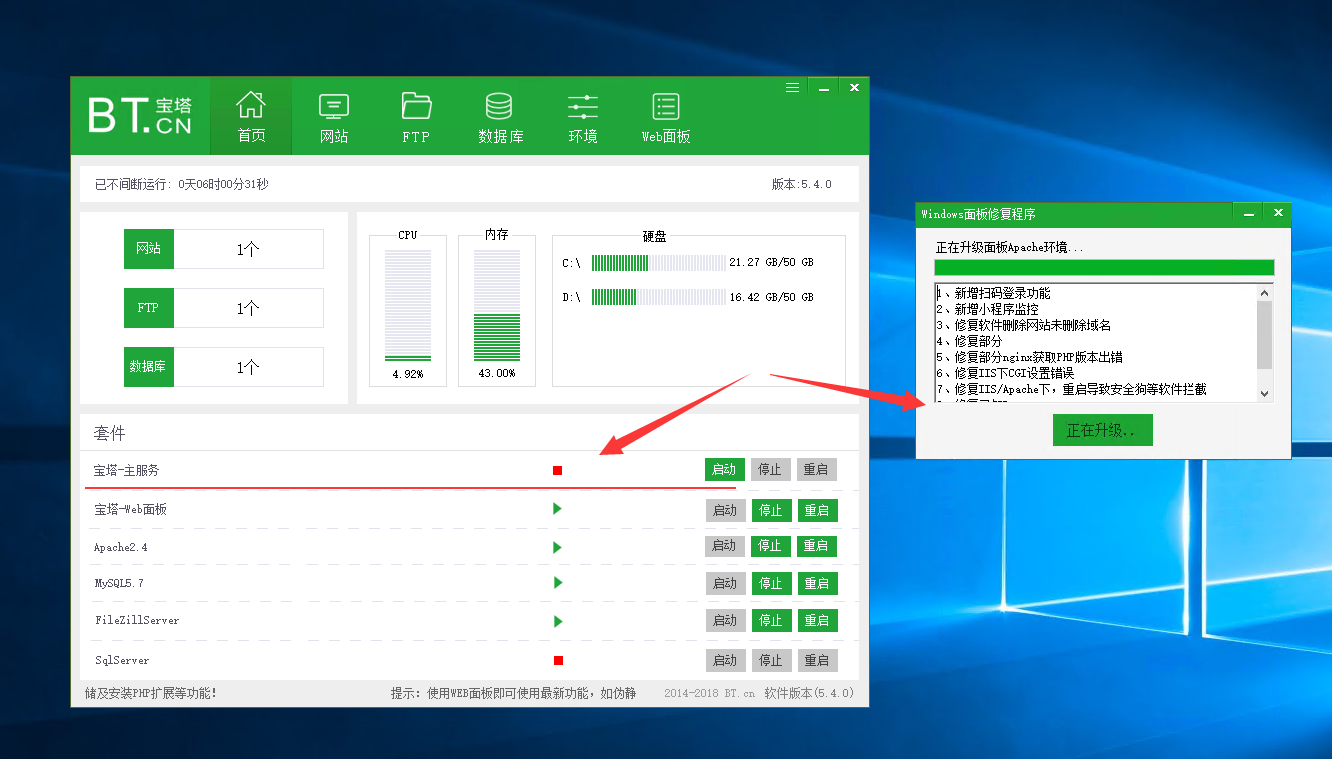Click 重启 for SqlServer
The width and height of the screenshot is (1332, 759).
[817, 660]
